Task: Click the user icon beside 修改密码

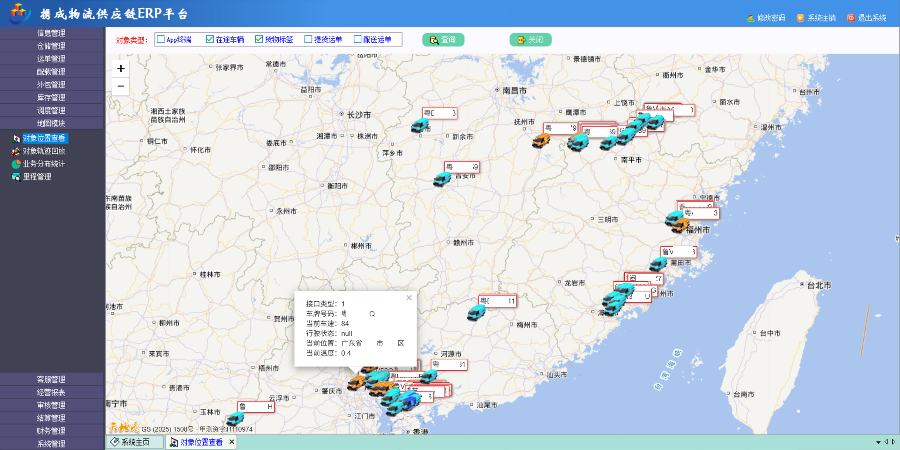Action: click(x=751, y=18)
